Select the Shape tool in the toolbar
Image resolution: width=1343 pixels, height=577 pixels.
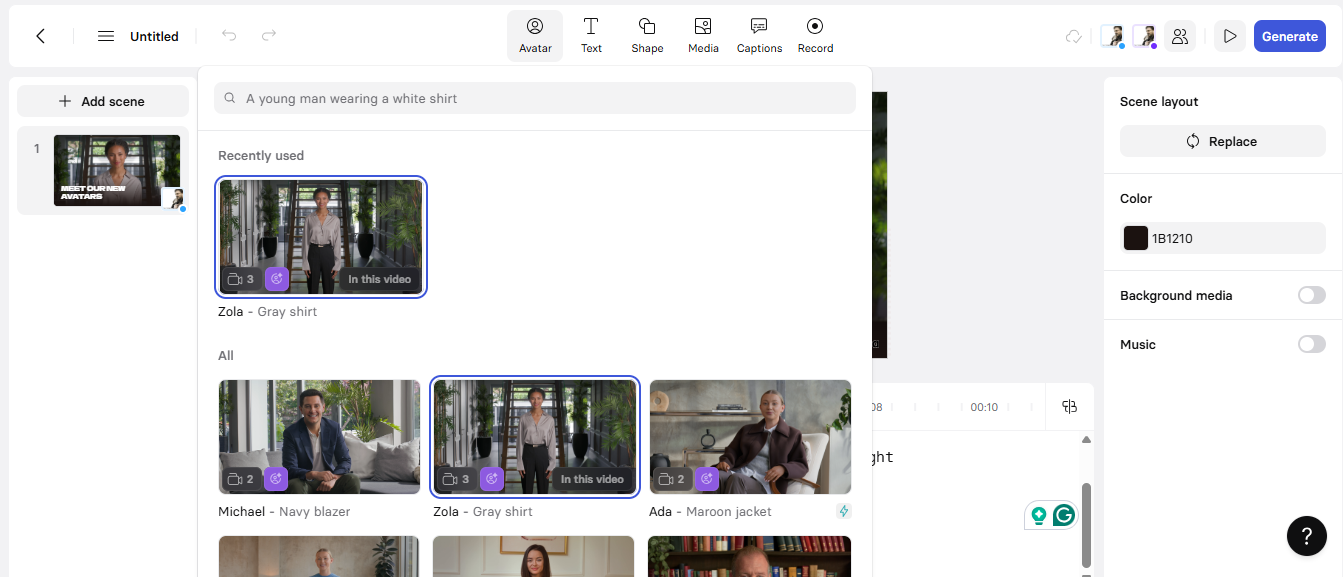click(x=647, y=36)
